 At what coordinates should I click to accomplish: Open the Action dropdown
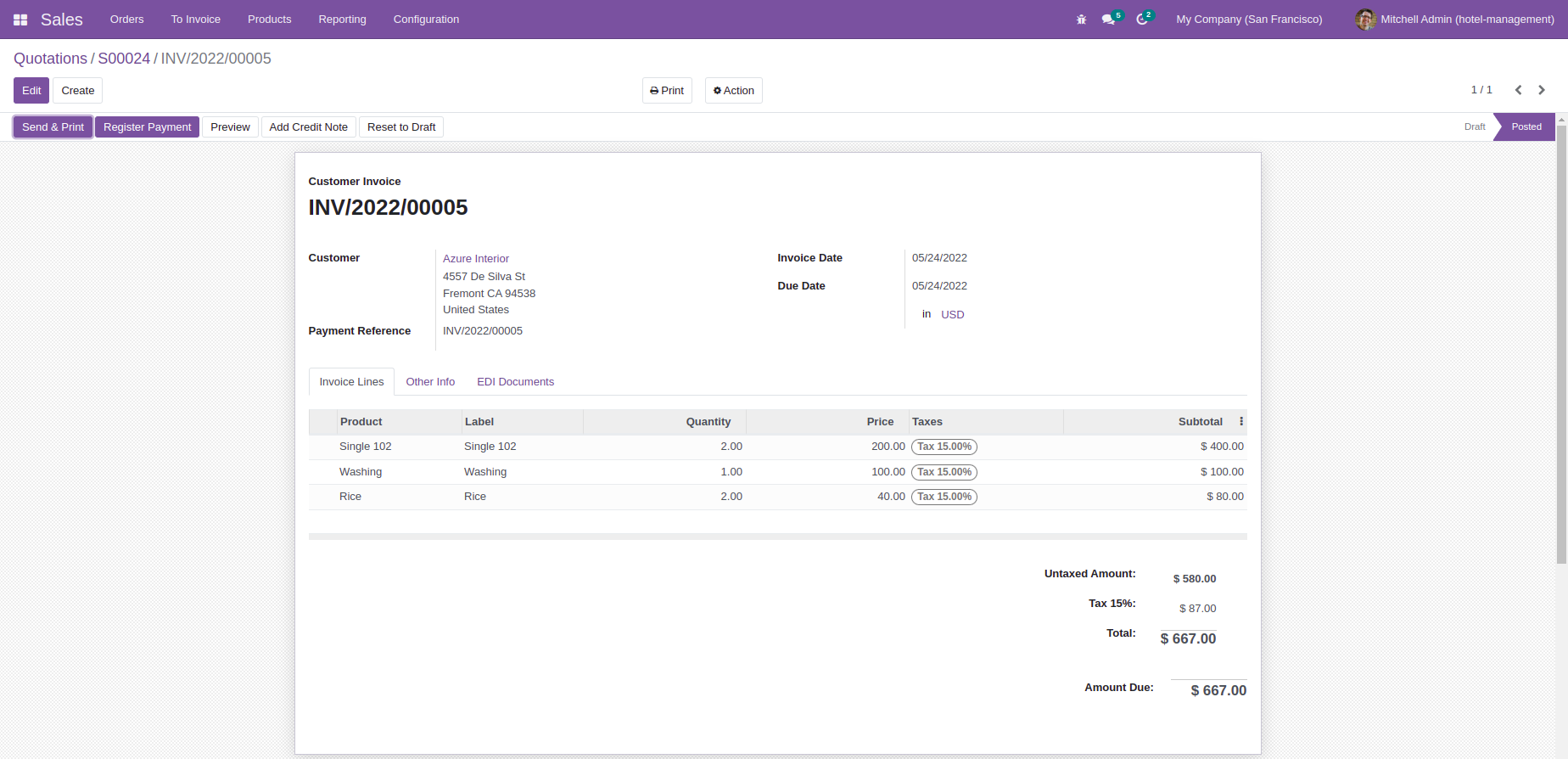pos(733,91)
